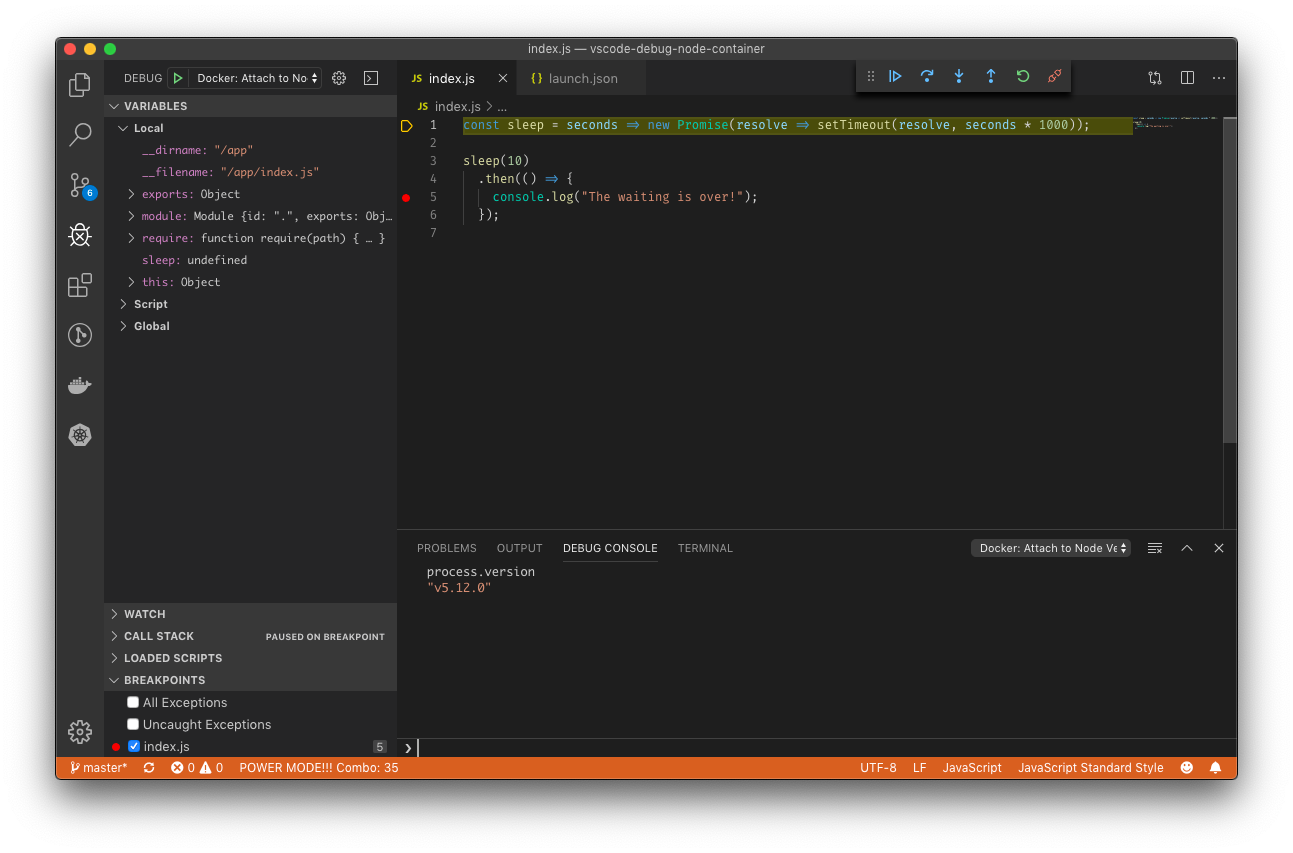Collapse the BREAKPOINTS section
The height and width of the screenshot is (853, 1293).
pyautogui.click(x=250, y=680)
